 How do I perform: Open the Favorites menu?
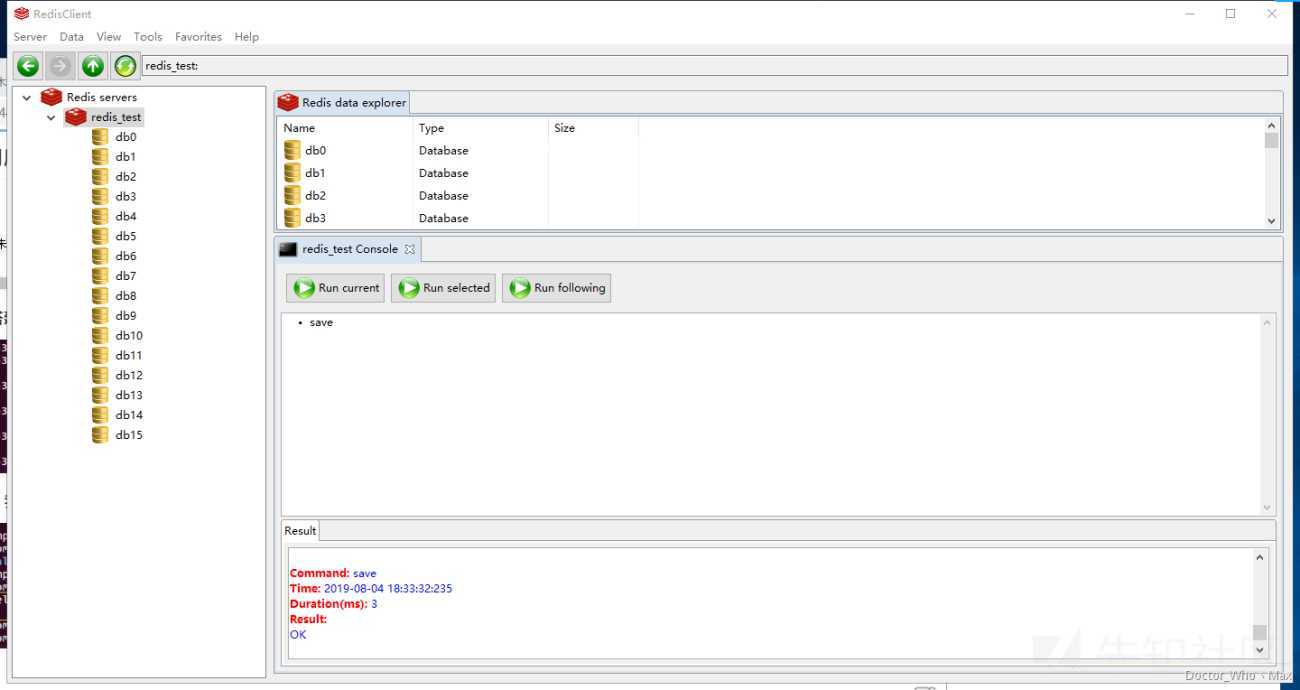[199, 37]
